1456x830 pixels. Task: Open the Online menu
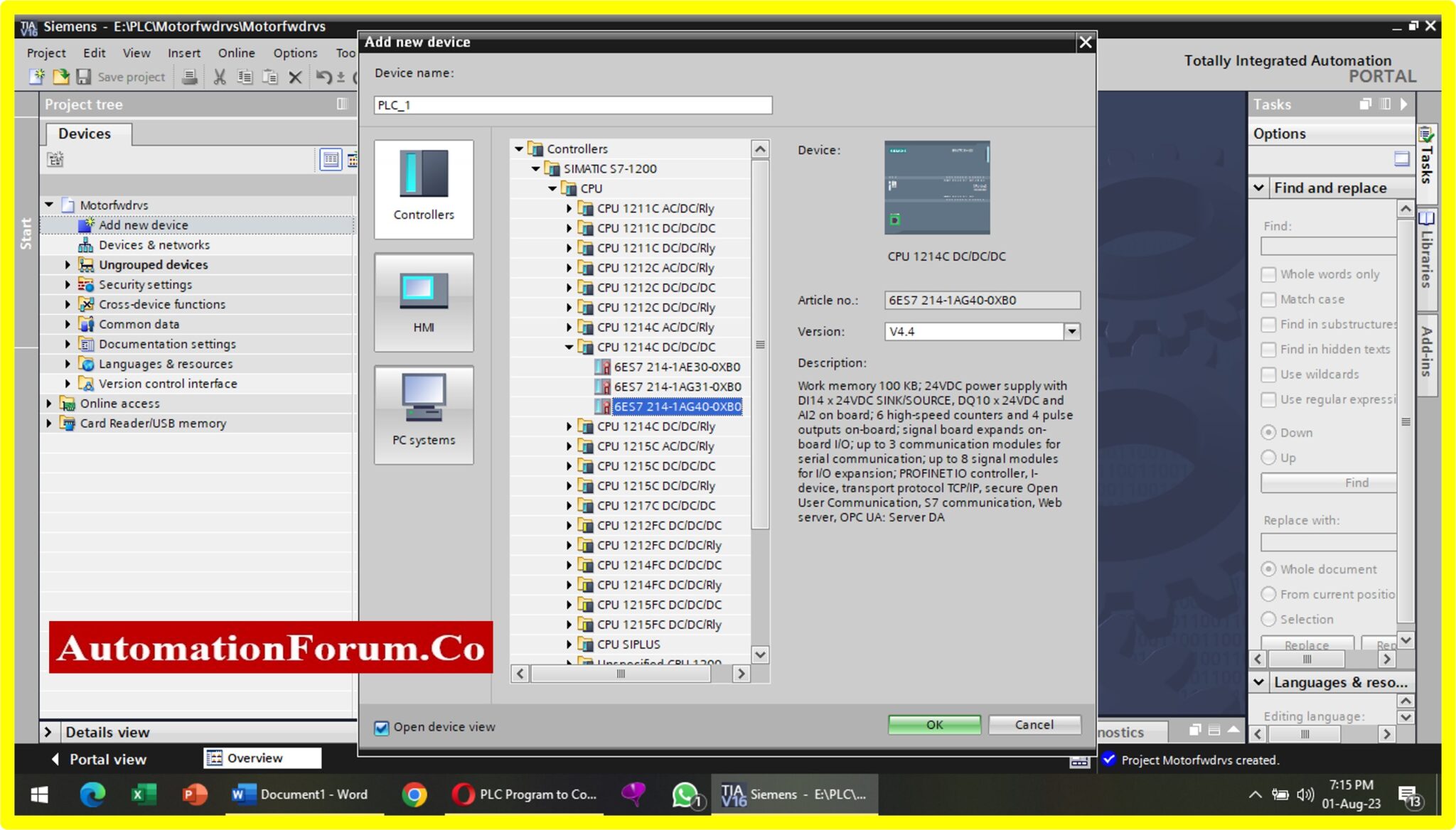(x=235, y=52)
